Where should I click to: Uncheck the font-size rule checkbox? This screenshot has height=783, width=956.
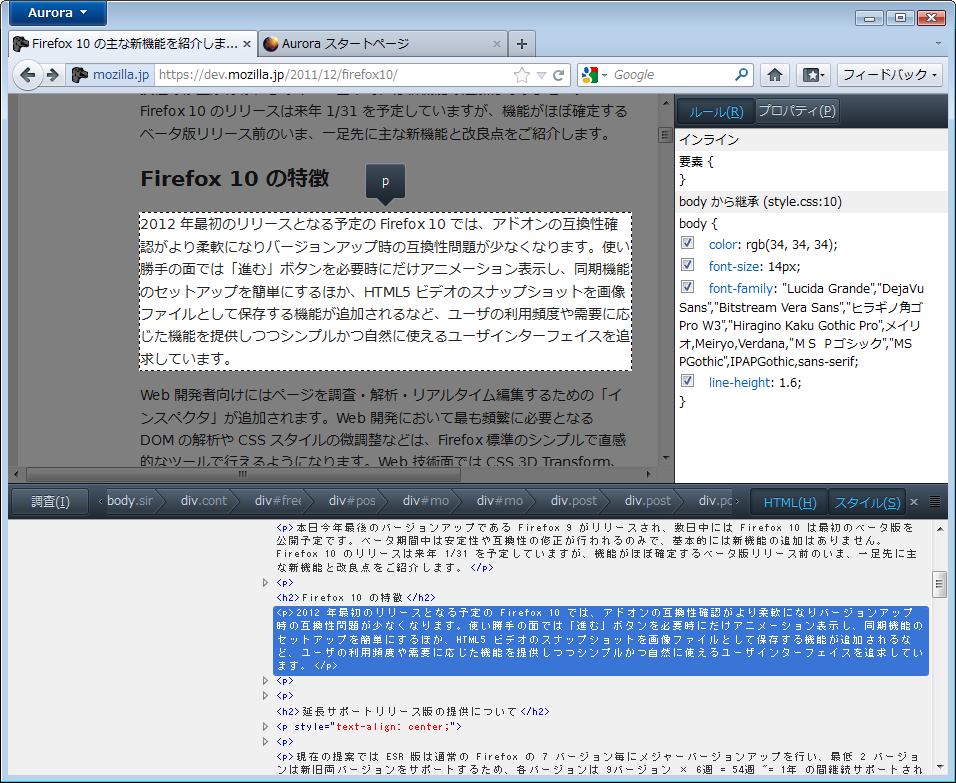coord(688,265)
